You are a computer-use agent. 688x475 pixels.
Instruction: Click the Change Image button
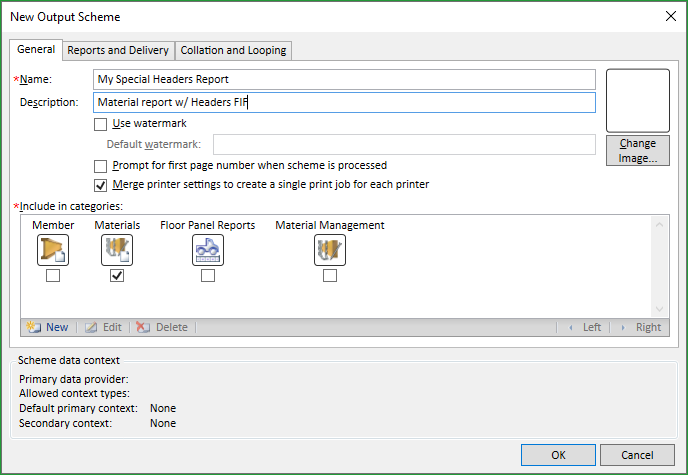pyautogui.click(x=638, y=150)
